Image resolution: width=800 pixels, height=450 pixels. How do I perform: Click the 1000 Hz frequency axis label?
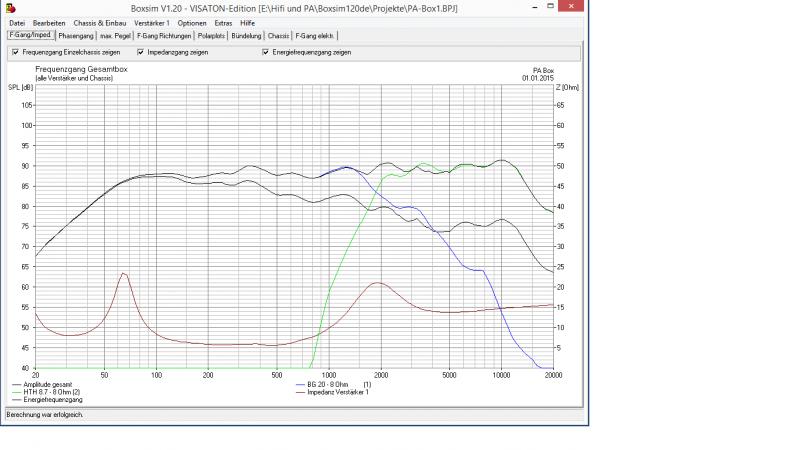[329, 375]
